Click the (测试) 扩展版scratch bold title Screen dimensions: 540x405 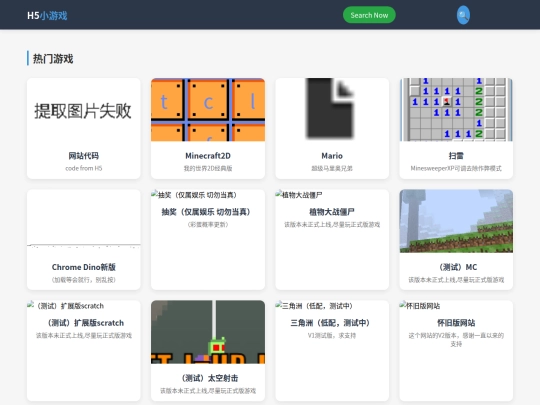84,323
